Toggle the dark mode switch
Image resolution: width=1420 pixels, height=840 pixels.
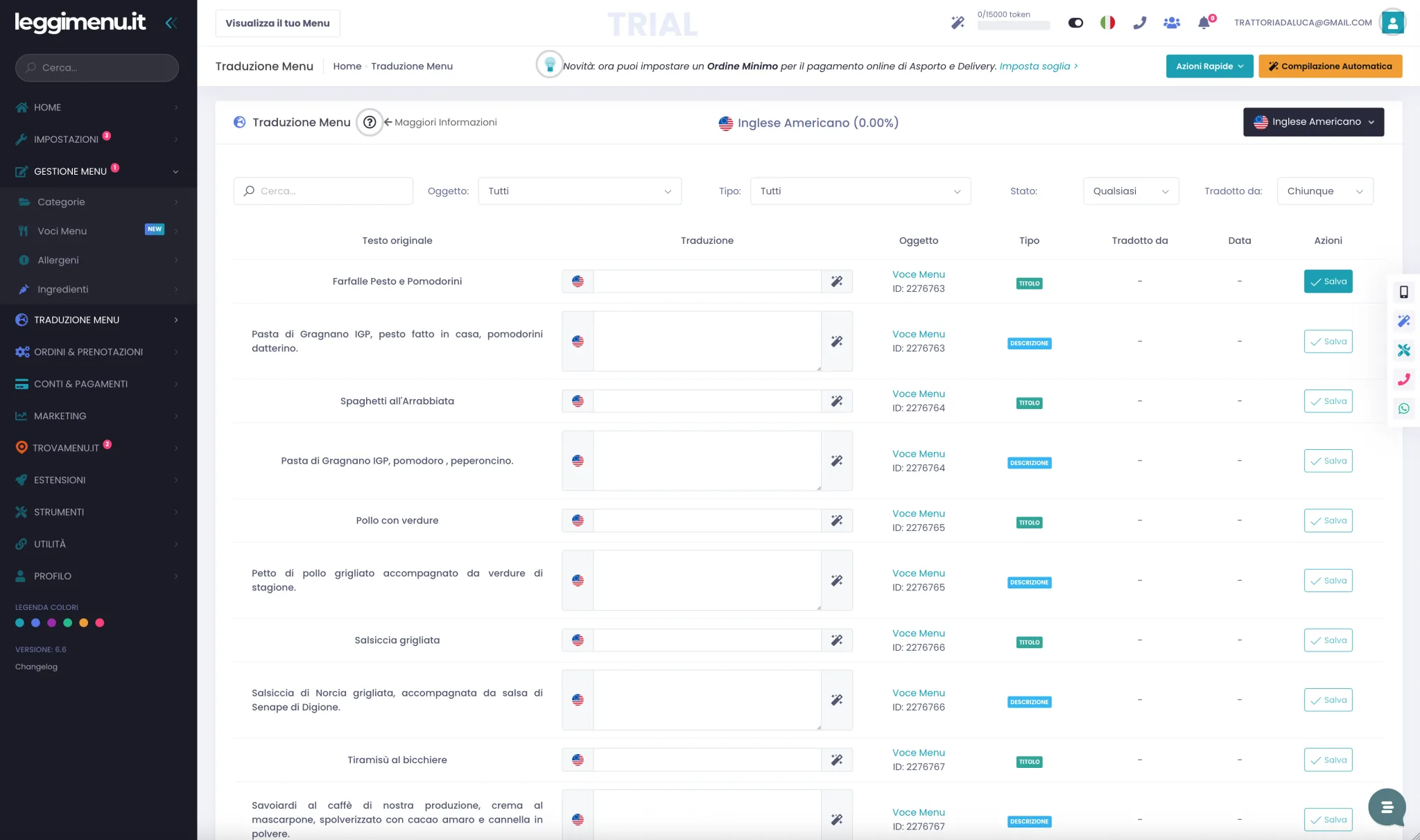(x=1075, y=23)
